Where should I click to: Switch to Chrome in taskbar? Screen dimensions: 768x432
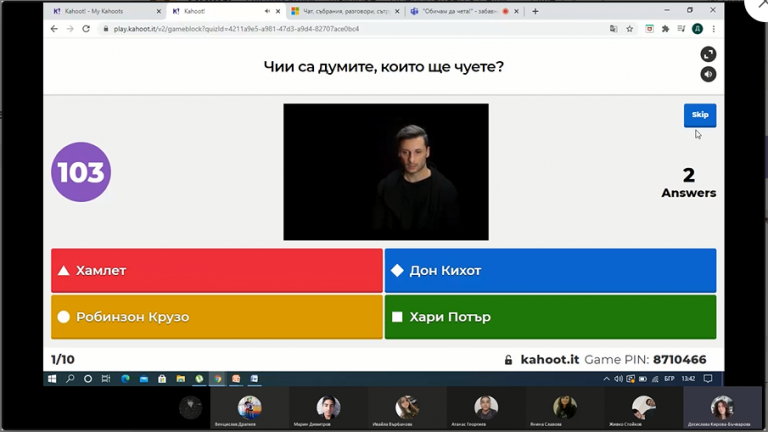pyautogui.click(x=217, y=379)
